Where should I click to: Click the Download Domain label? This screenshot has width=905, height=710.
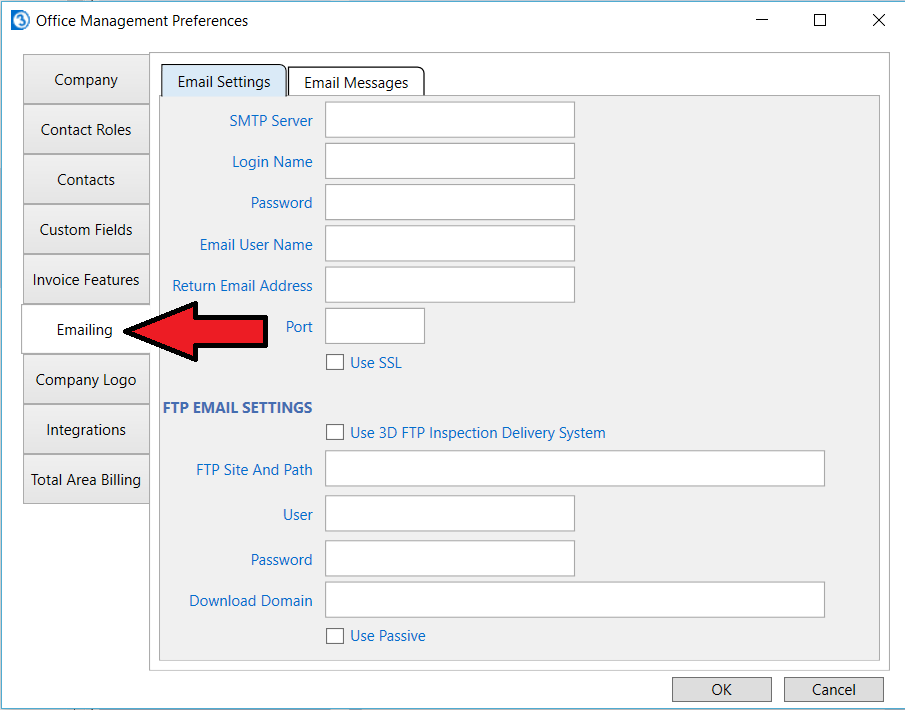point(251,600)
